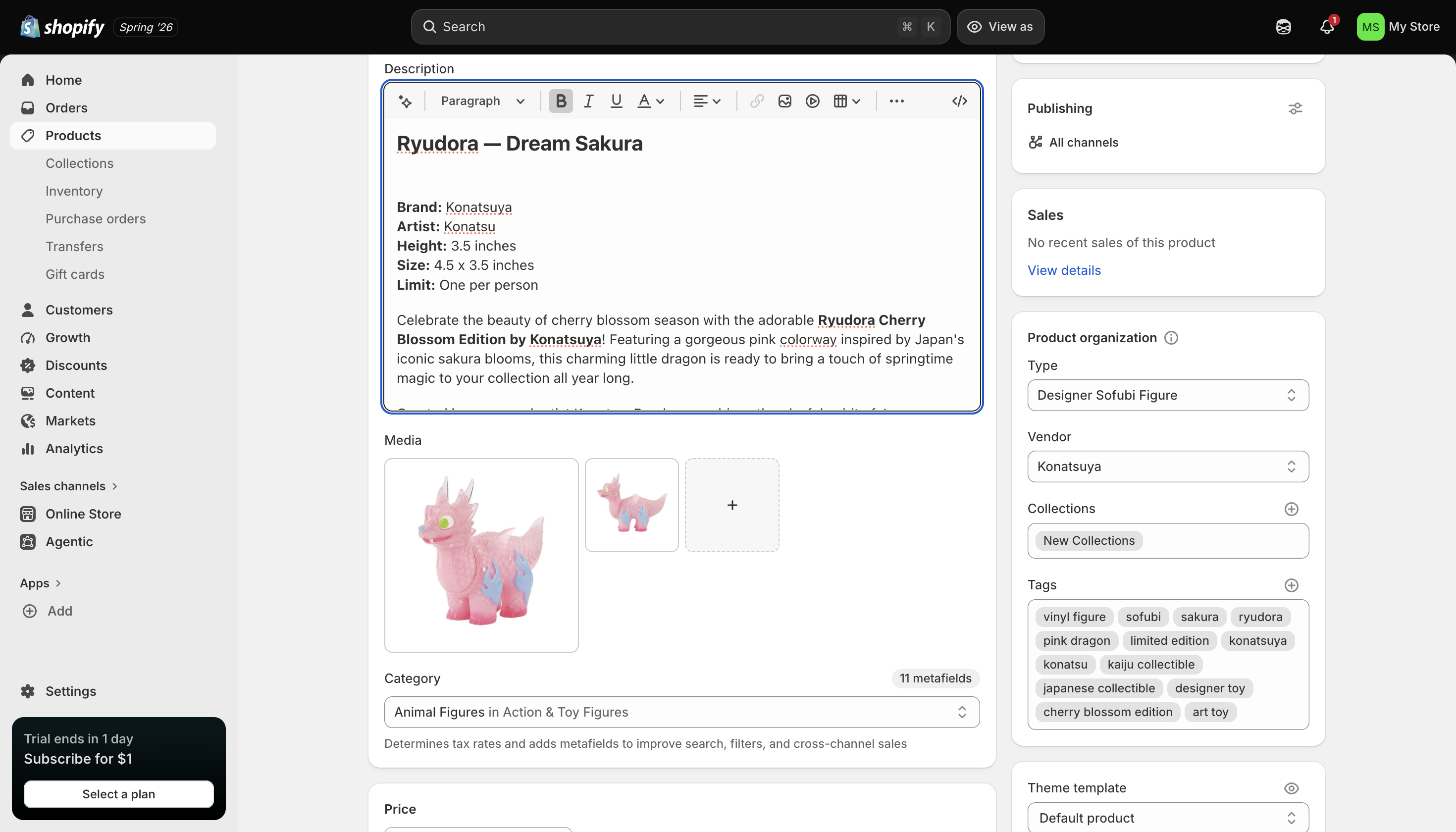The width and height of the screenshot is (1456, 832).
Task: Open the Category selector
Action: click(x=682, y=712)
